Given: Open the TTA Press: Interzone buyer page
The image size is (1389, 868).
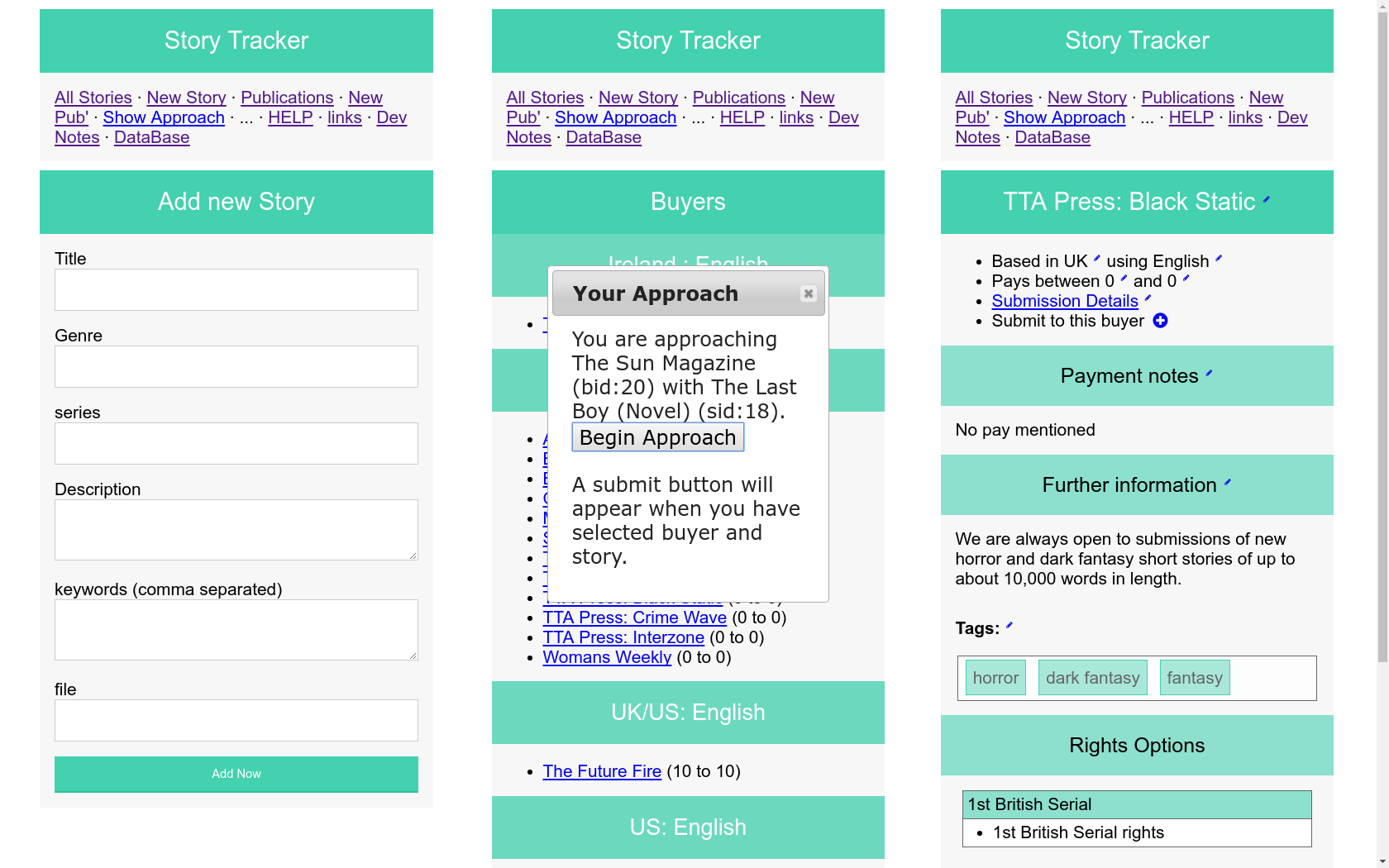Looking at the screenshot, I should tap(623, 637).
